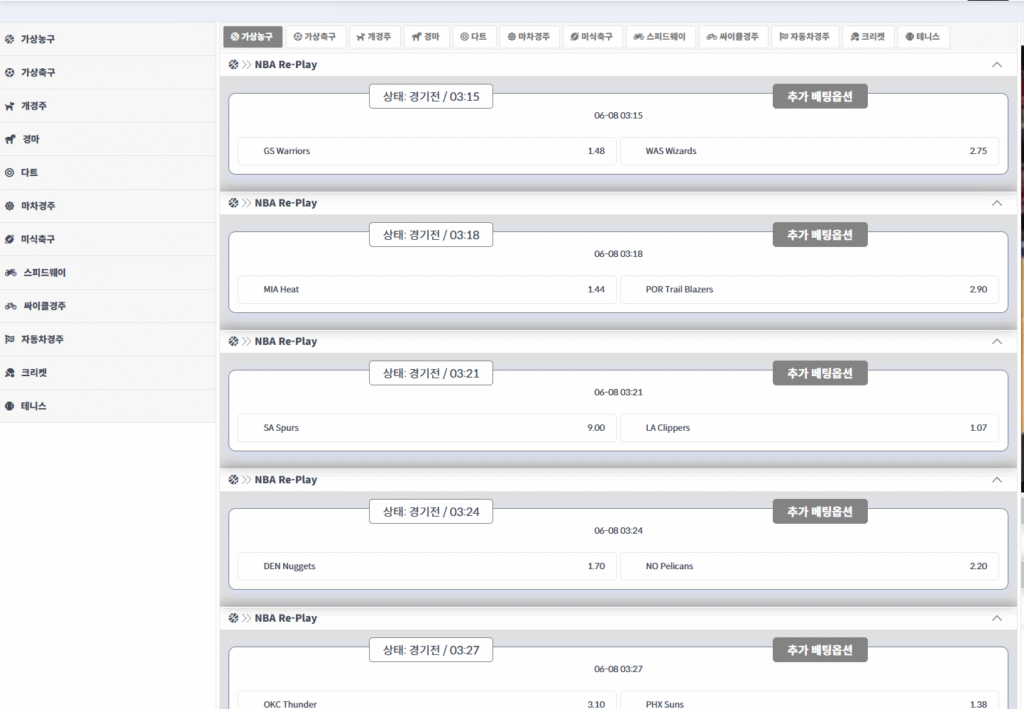Click the status label 상태: 경기전 / 03:24
1024x709 pixels.
click(x=431, y=512)
